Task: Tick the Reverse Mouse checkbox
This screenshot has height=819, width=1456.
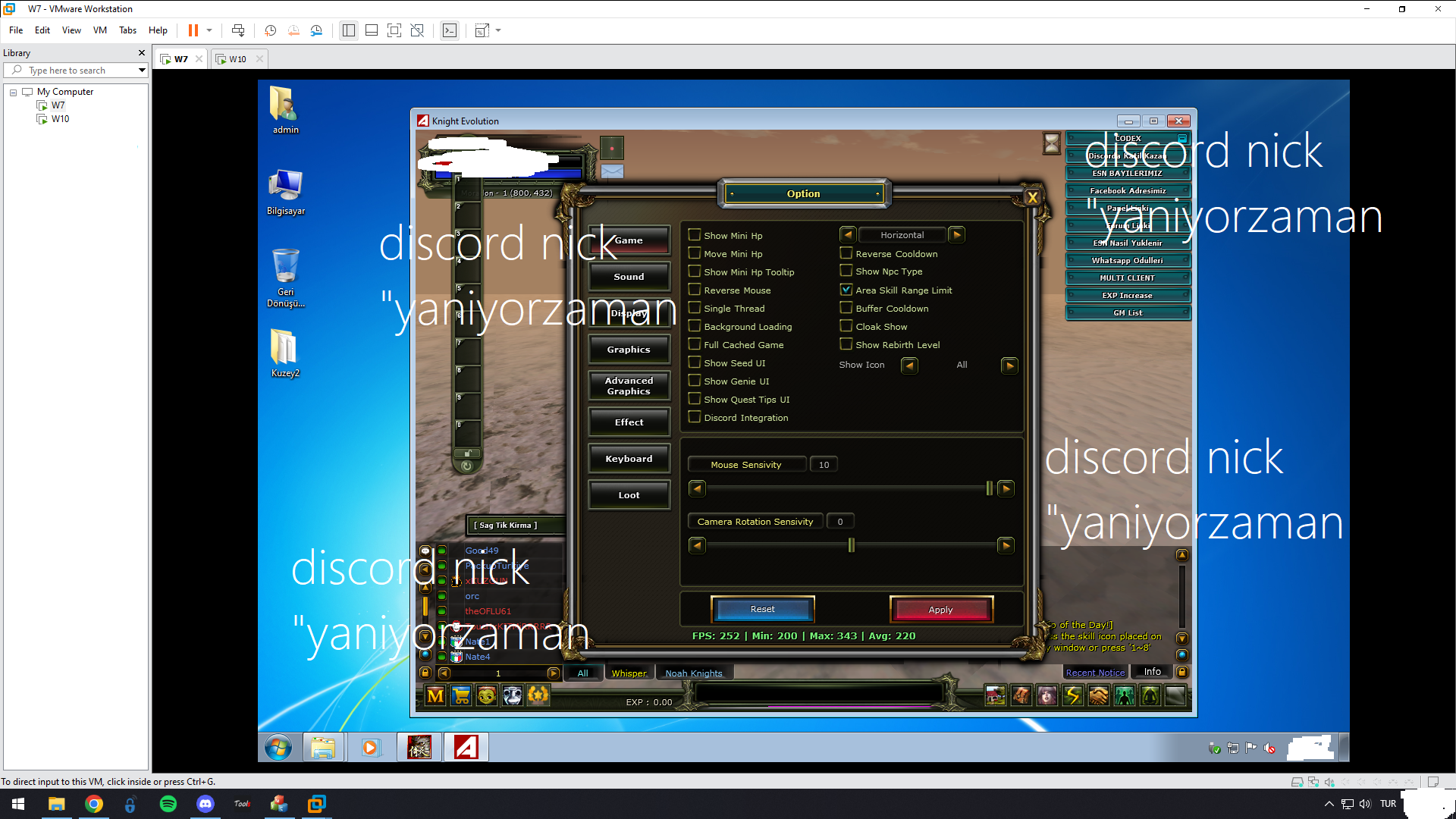Action: (694, 290)
